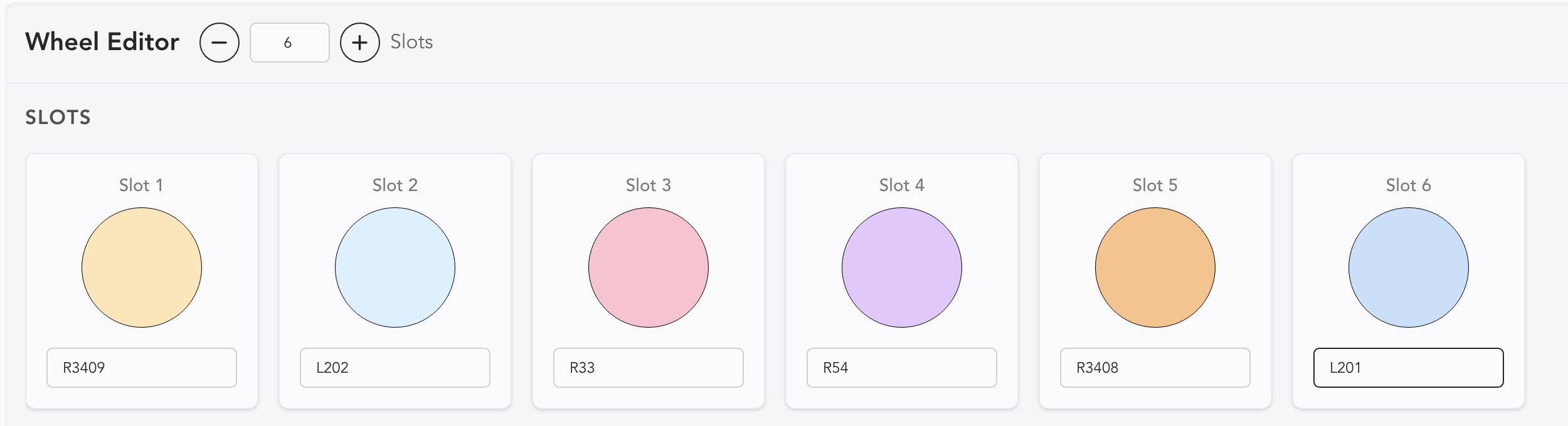
Task: Click the R54 filter name field
Action: click(x=902, y=368)
